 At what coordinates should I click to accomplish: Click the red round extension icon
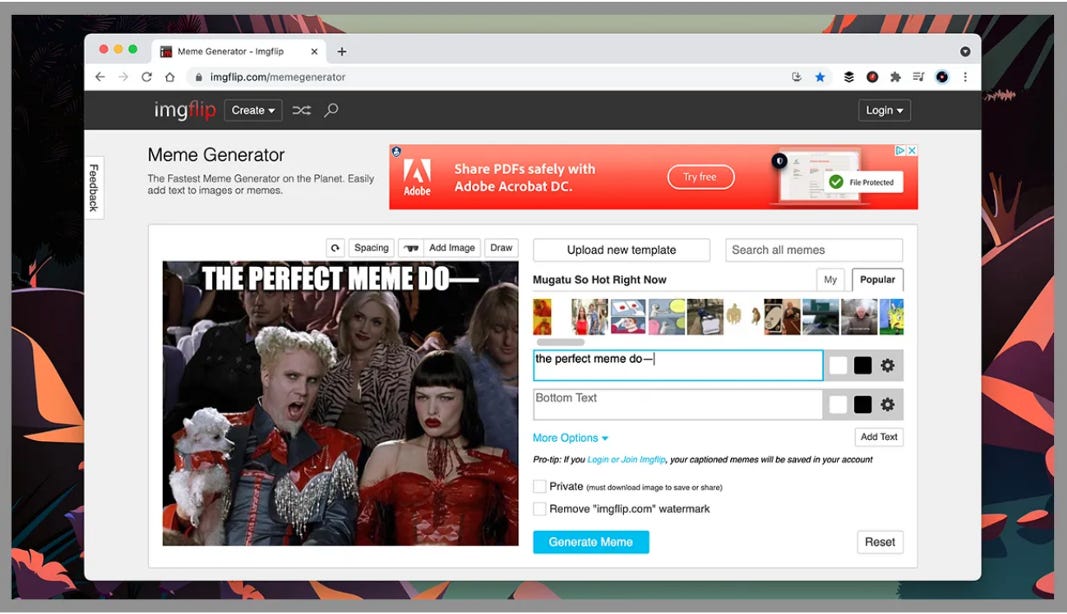click(872, 77)
